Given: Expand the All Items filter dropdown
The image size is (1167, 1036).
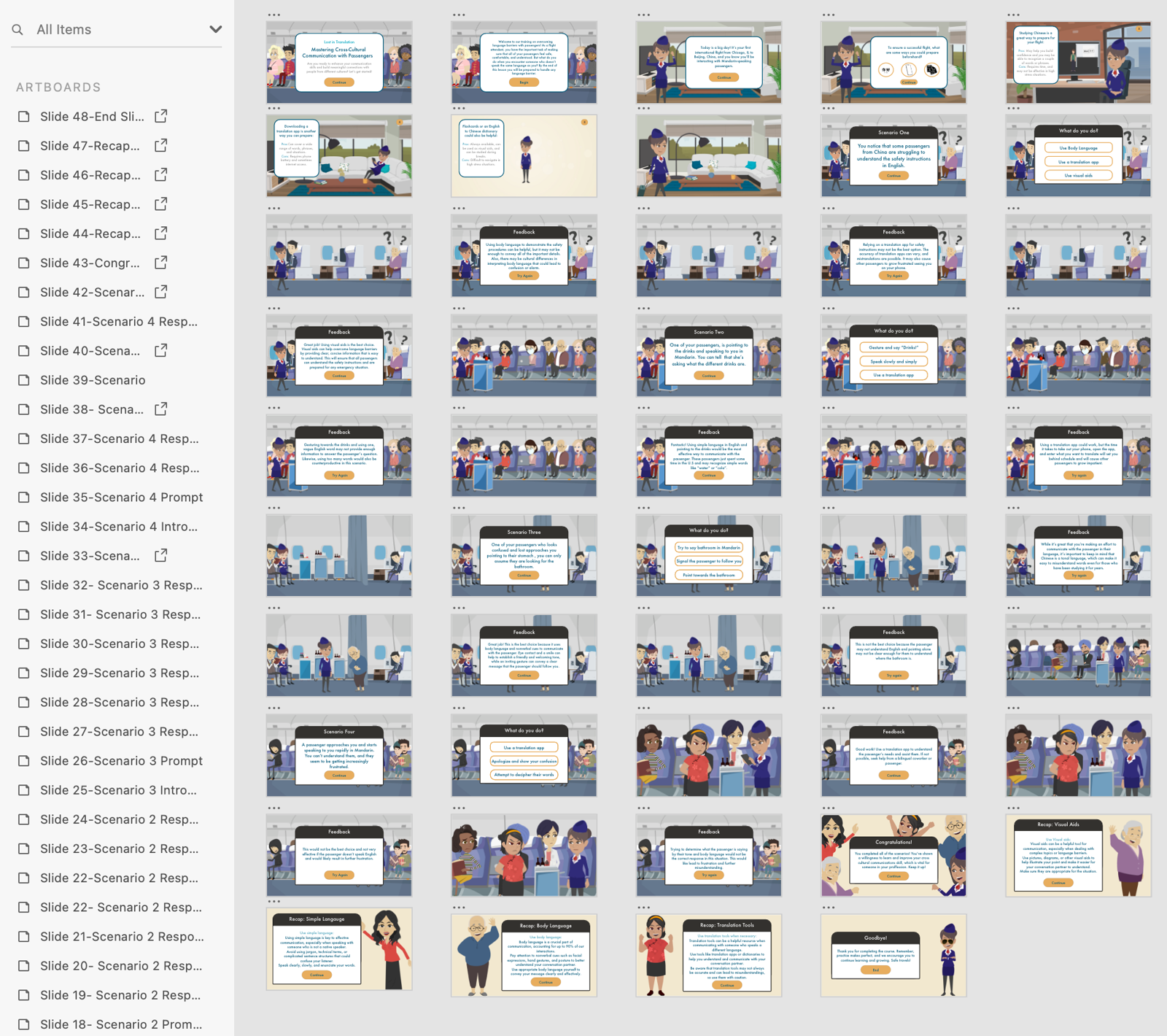Looking at the screenshot, I should click(215, 30).
